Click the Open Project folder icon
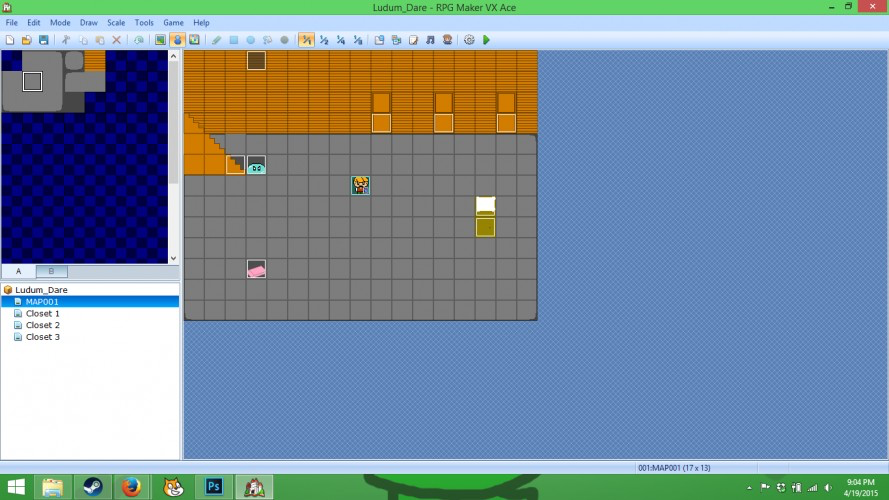Screen dimensions: 889x500 pyautogui.click(x=27, y=40)
